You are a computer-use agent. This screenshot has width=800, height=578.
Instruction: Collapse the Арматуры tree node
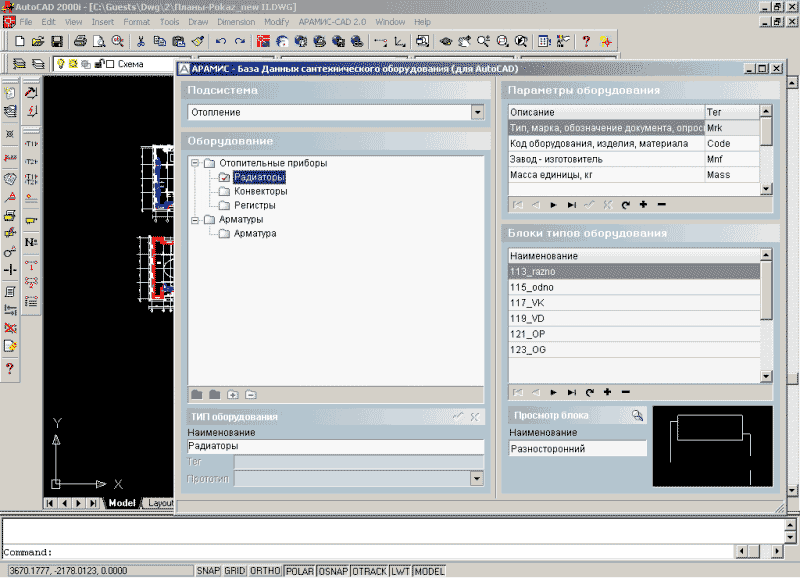[x=195, y=220]
